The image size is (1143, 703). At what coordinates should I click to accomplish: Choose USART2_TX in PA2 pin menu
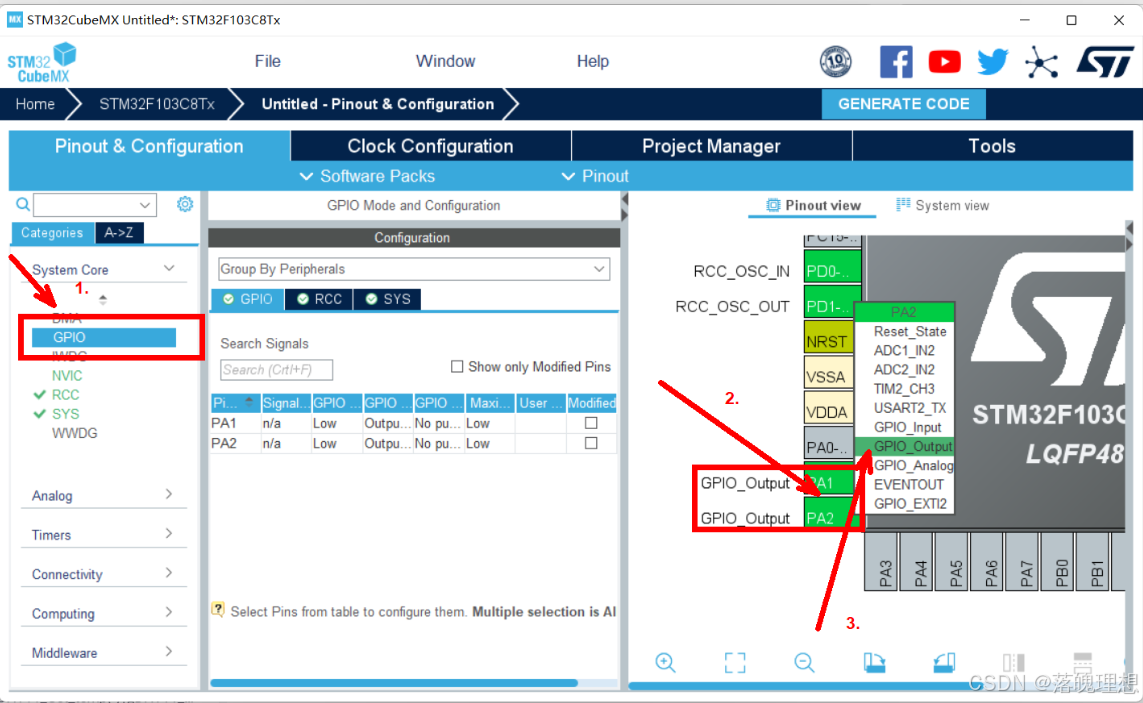click(910, 408)
